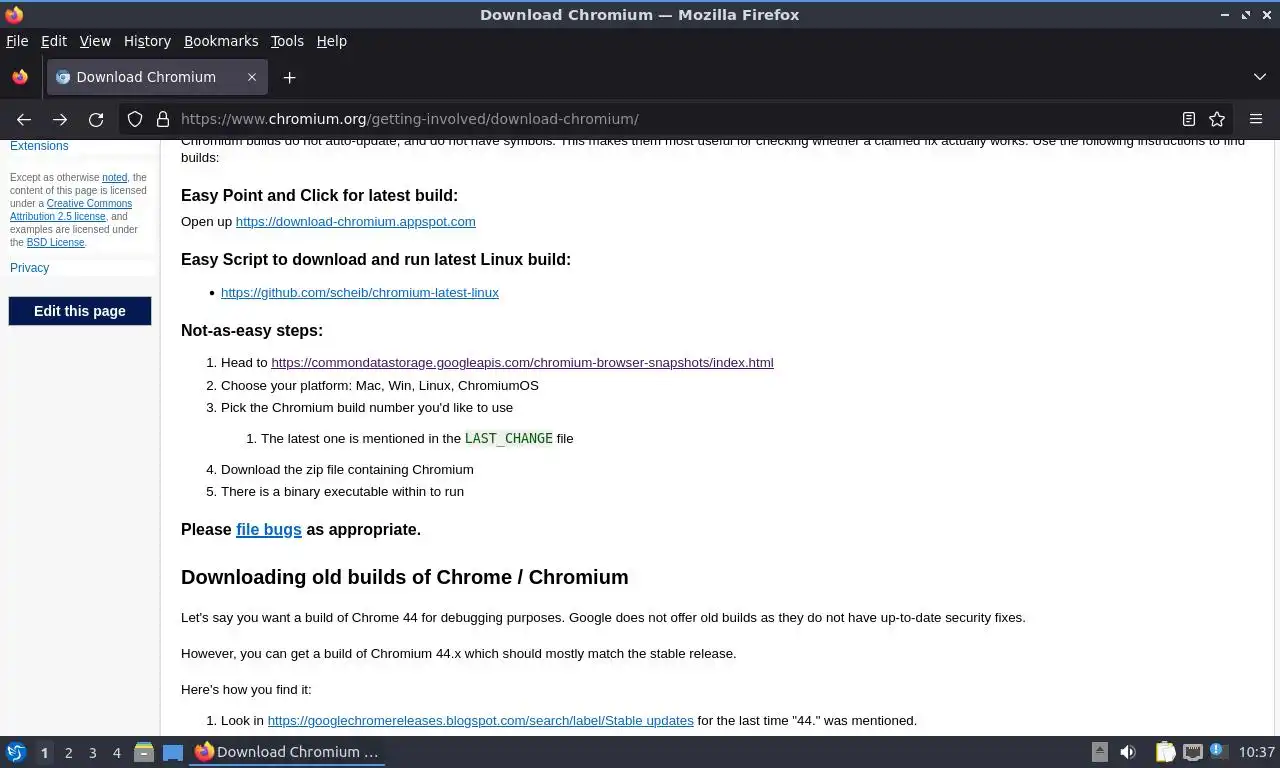1280x768 pixels.
Task: Switch to workspace 1
Action: (x=44, y=752)
